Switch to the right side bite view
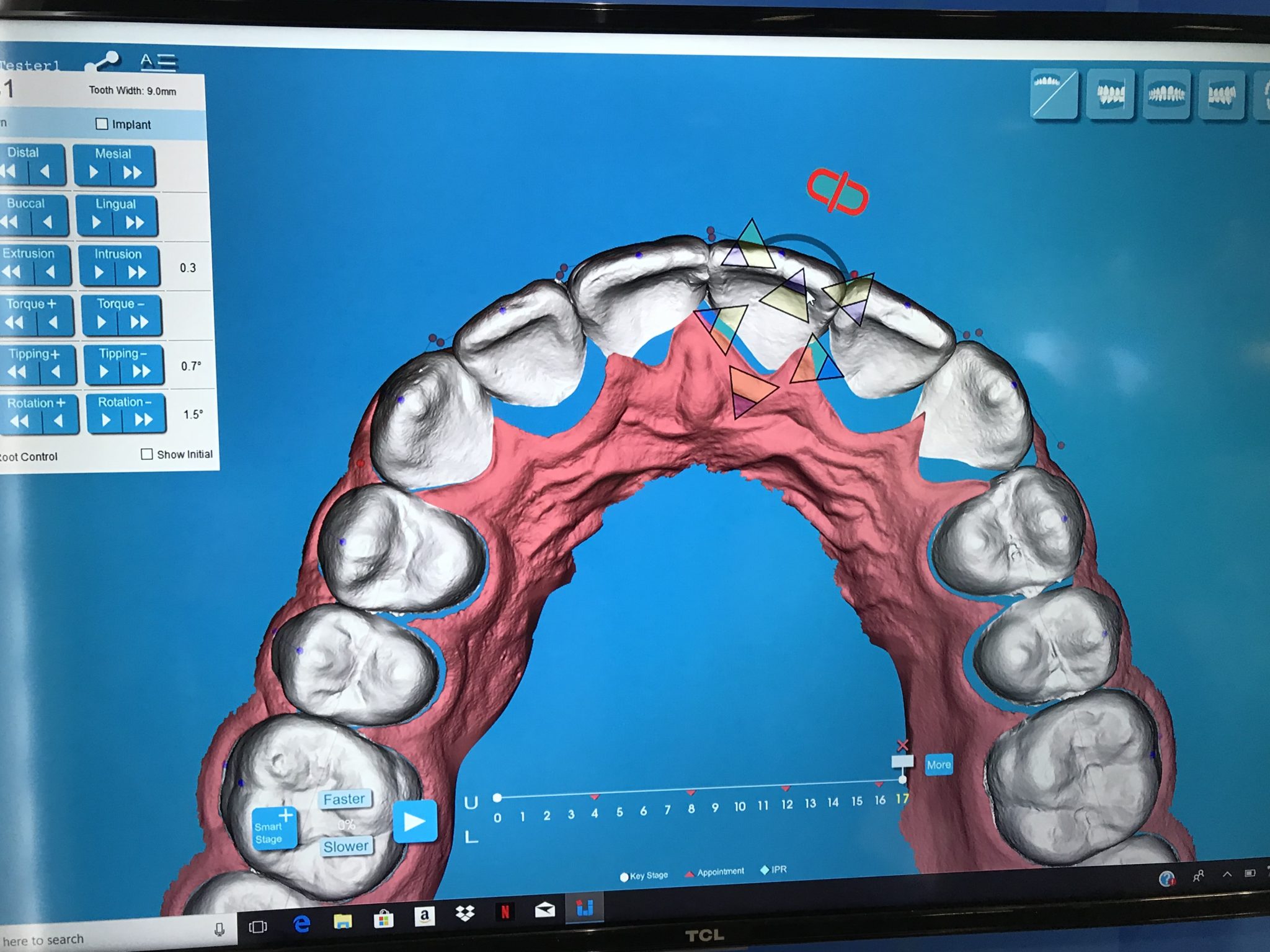Viewport: 1270px width, 952px height. tap(1110, 94)
